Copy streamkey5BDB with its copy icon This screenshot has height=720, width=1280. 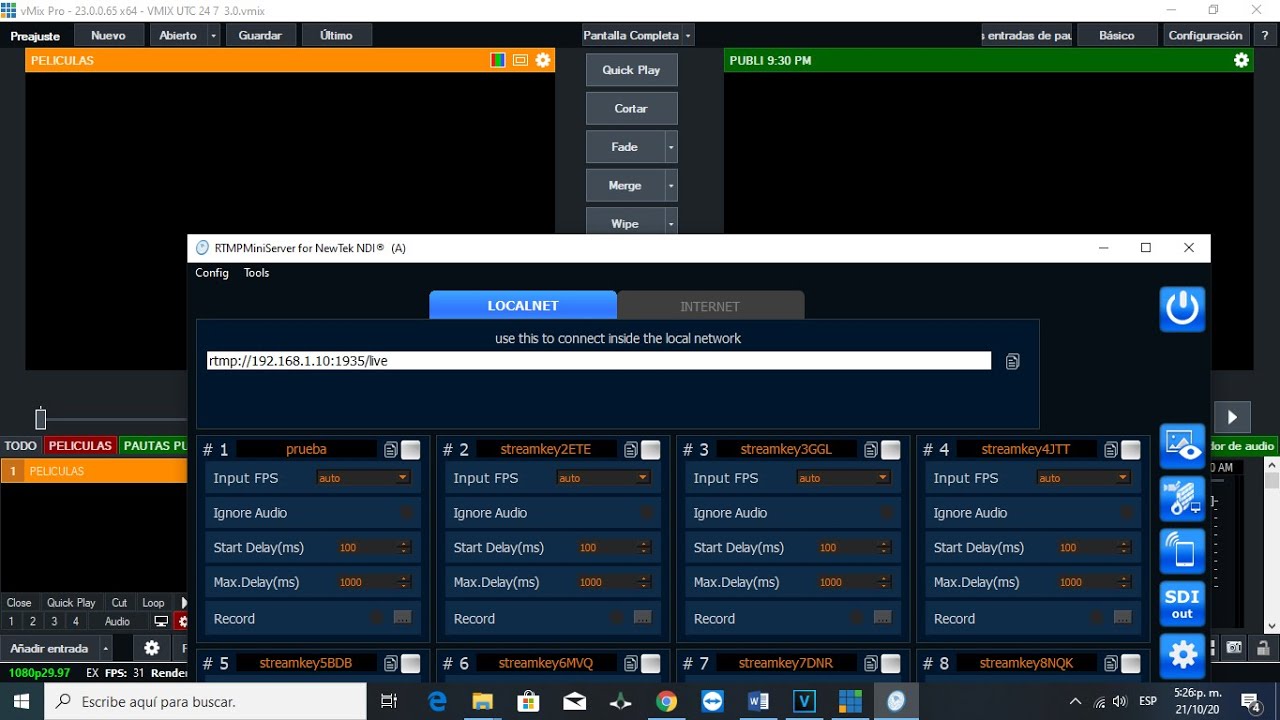[390, 663]
